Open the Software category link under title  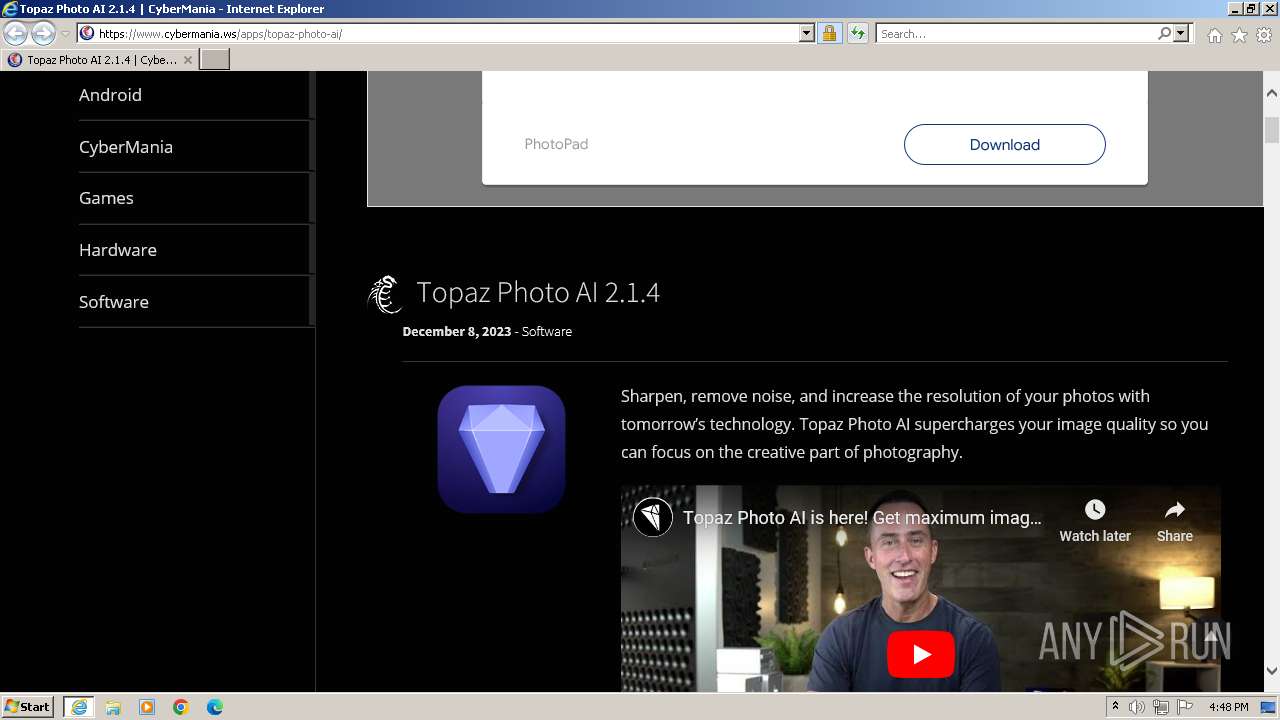point(547,331)
